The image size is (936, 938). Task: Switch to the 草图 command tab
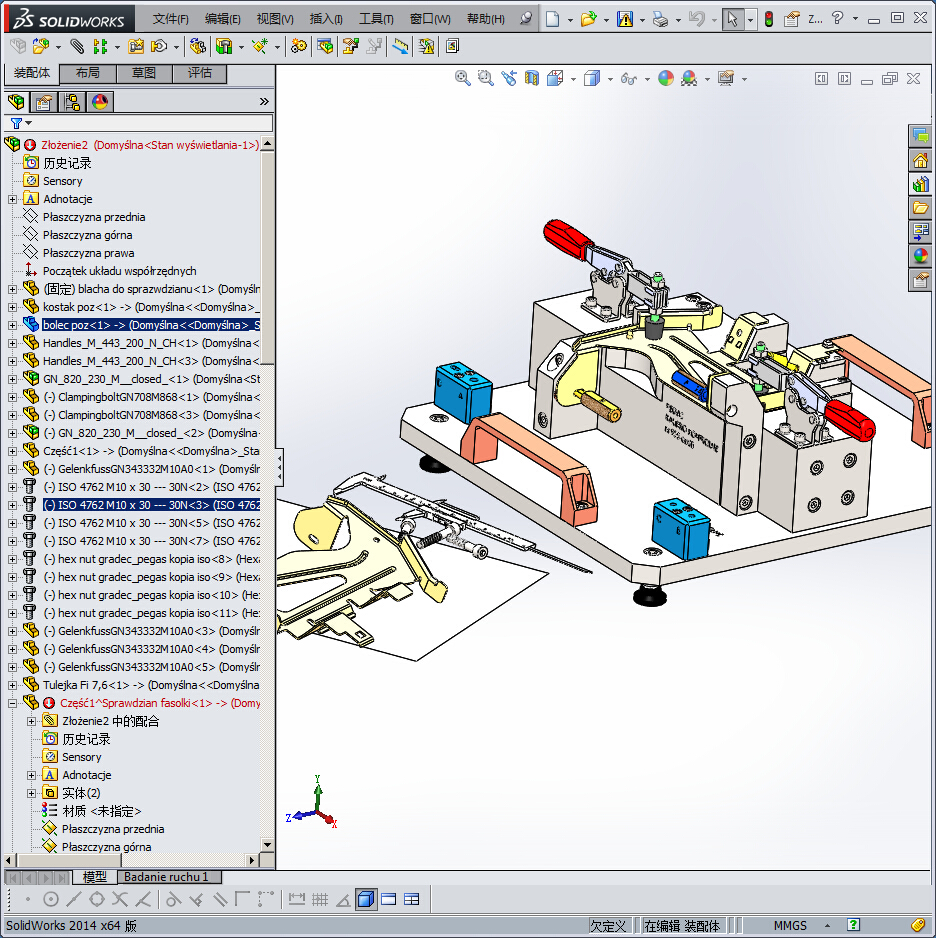[144, 73]
